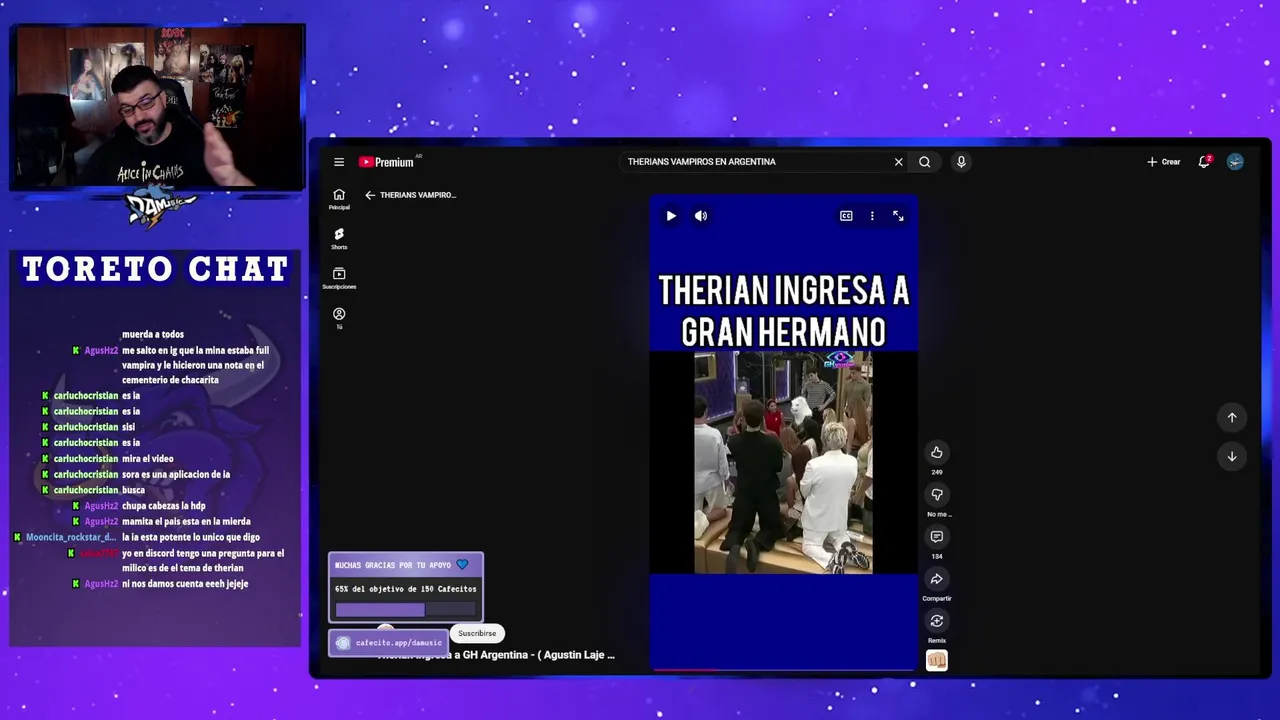Open Shorts in the sidebar
This screenshot has height=720, width=1280.
pyautogui.click(x=339, y=238)
